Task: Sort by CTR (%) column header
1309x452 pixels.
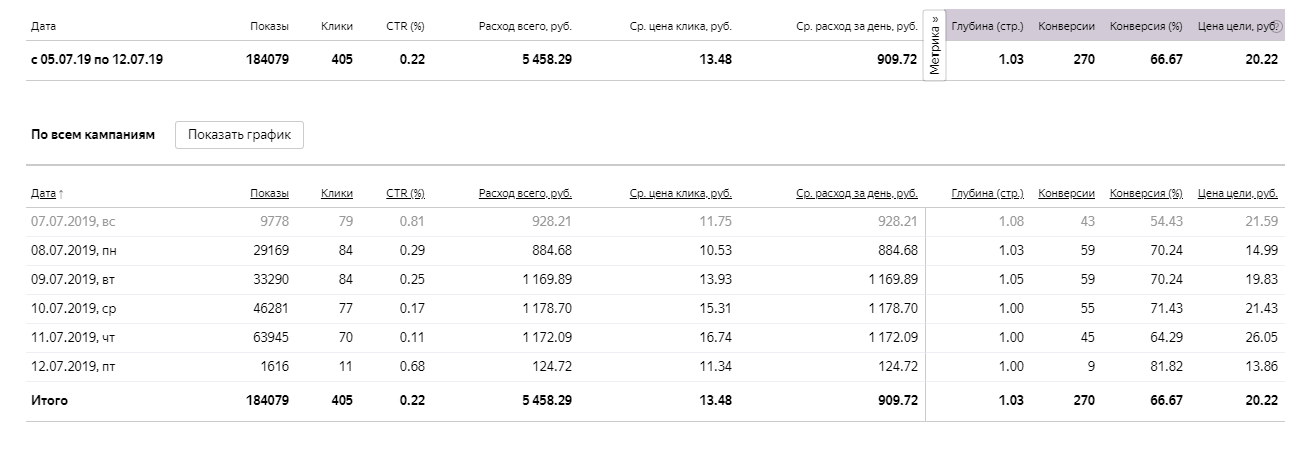Action: (x=405, y=193)
